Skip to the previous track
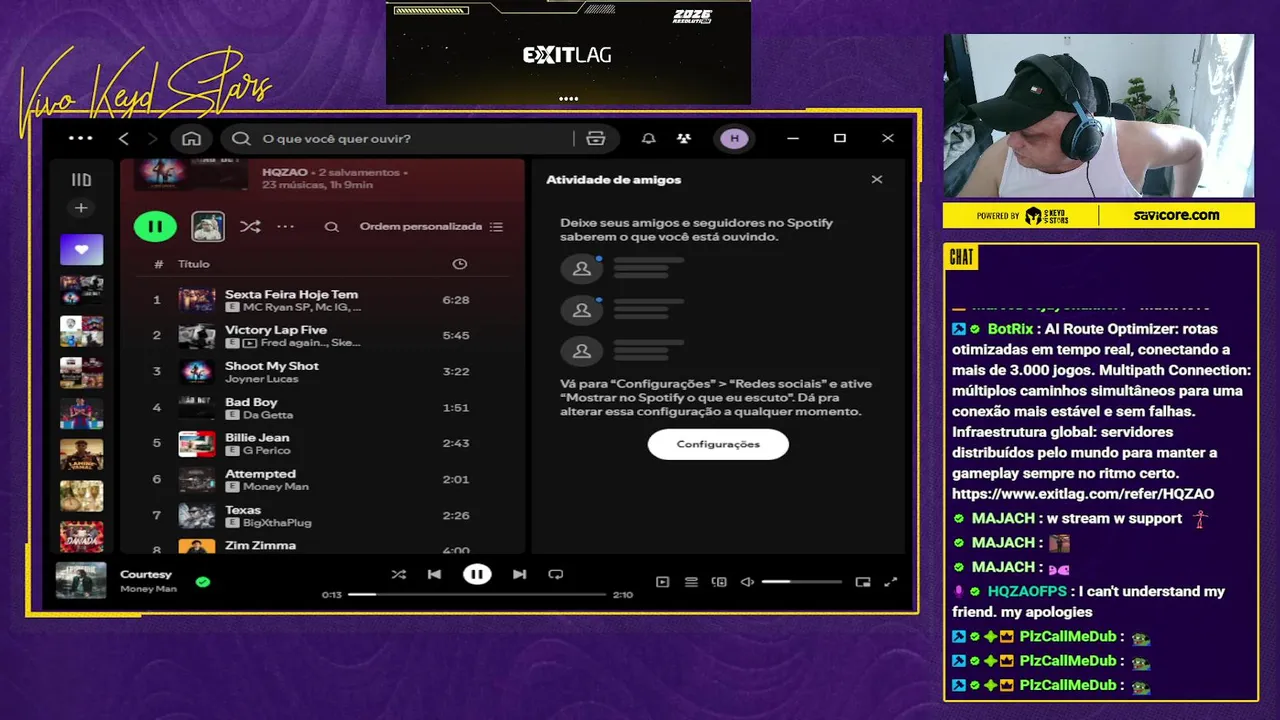Image resolution: width=1280 pixels, height=720 pixels. tap(434, 574)
